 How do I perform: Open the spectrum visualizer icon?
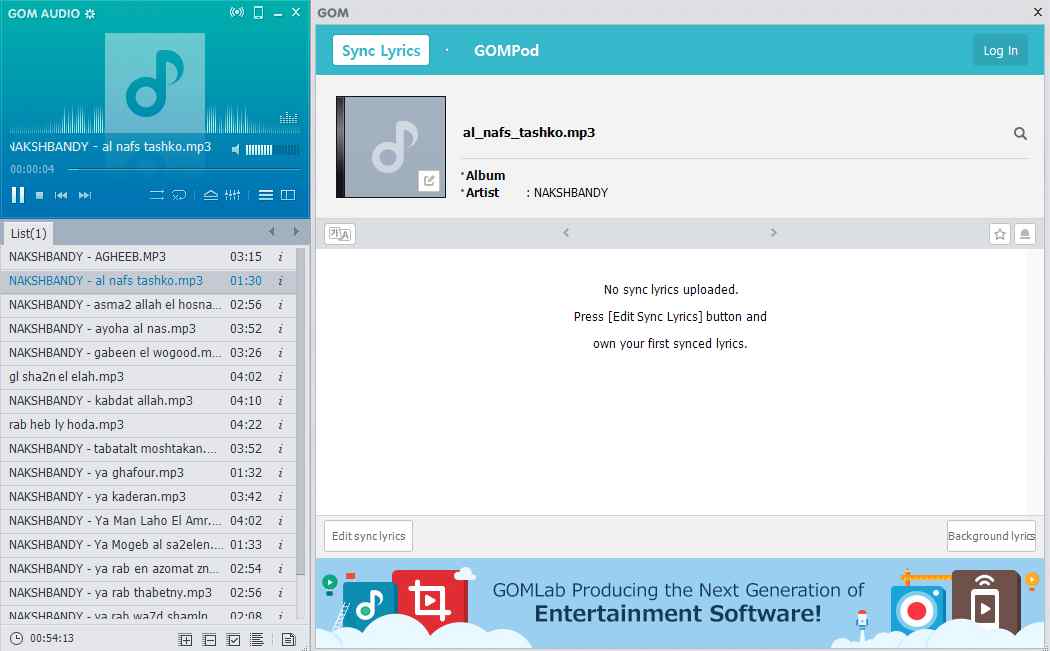point(289,118)
